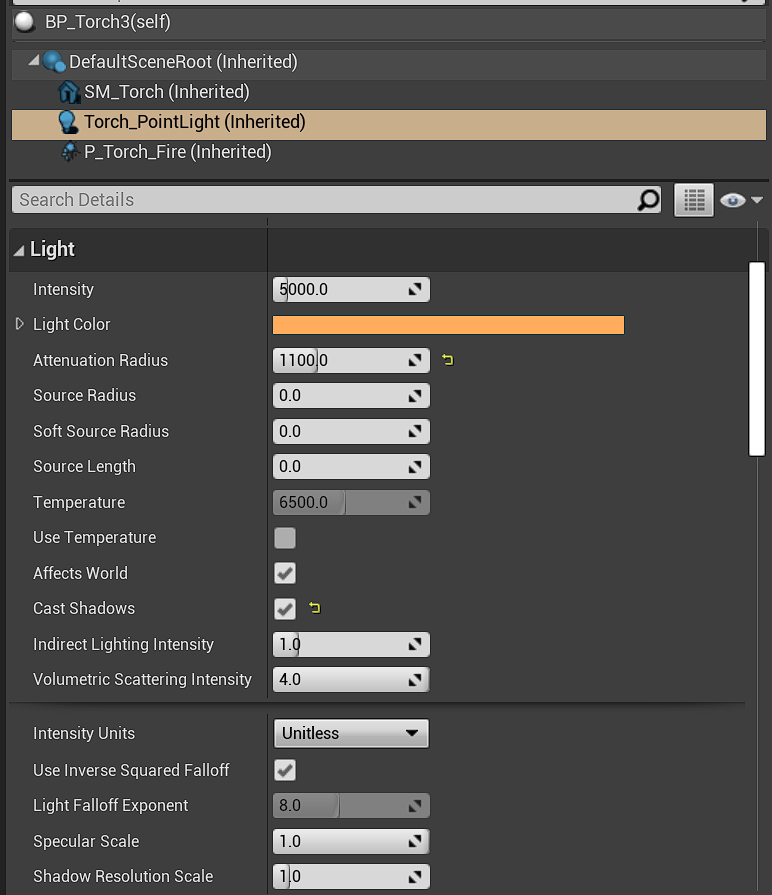Viewport: 772px width, 895px height.
Task: Click the P_Torch_Fire particle icon
Action: click(x=69, y=152)
